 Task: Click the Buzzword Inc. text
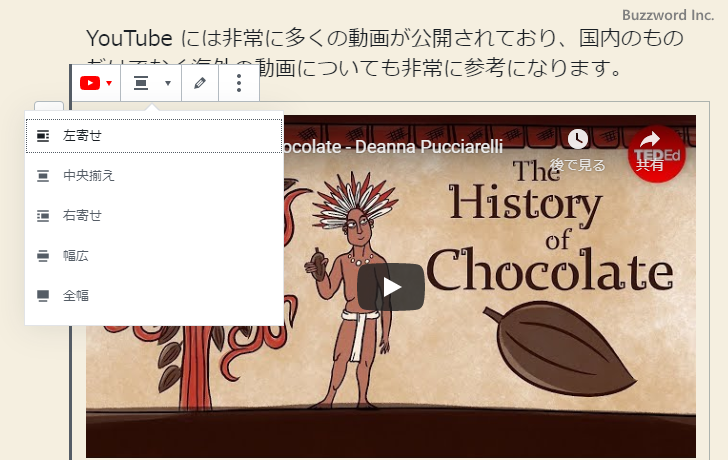pos(668,15)
